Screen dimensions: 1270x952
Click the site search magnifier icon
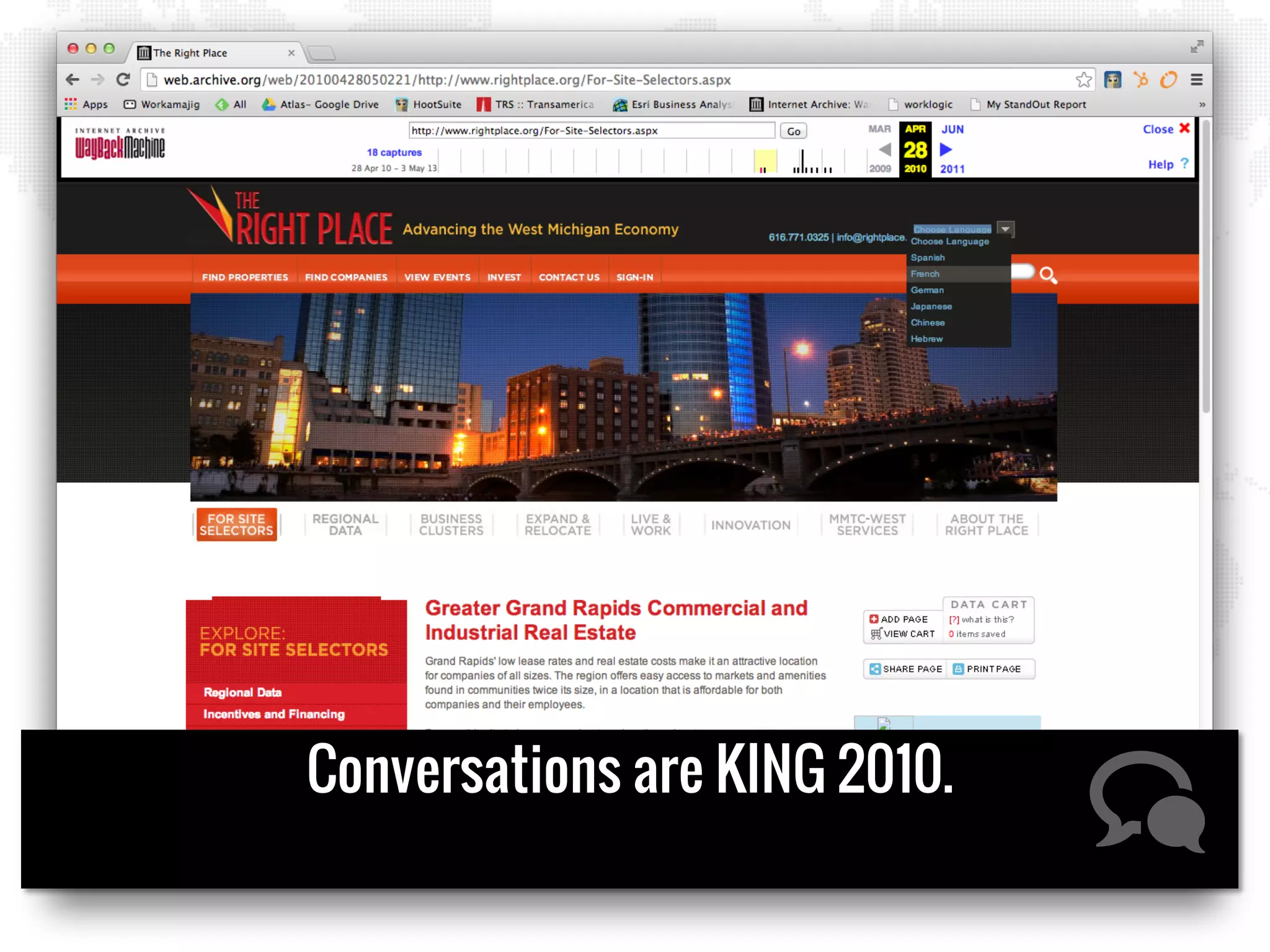[1048, 275]
